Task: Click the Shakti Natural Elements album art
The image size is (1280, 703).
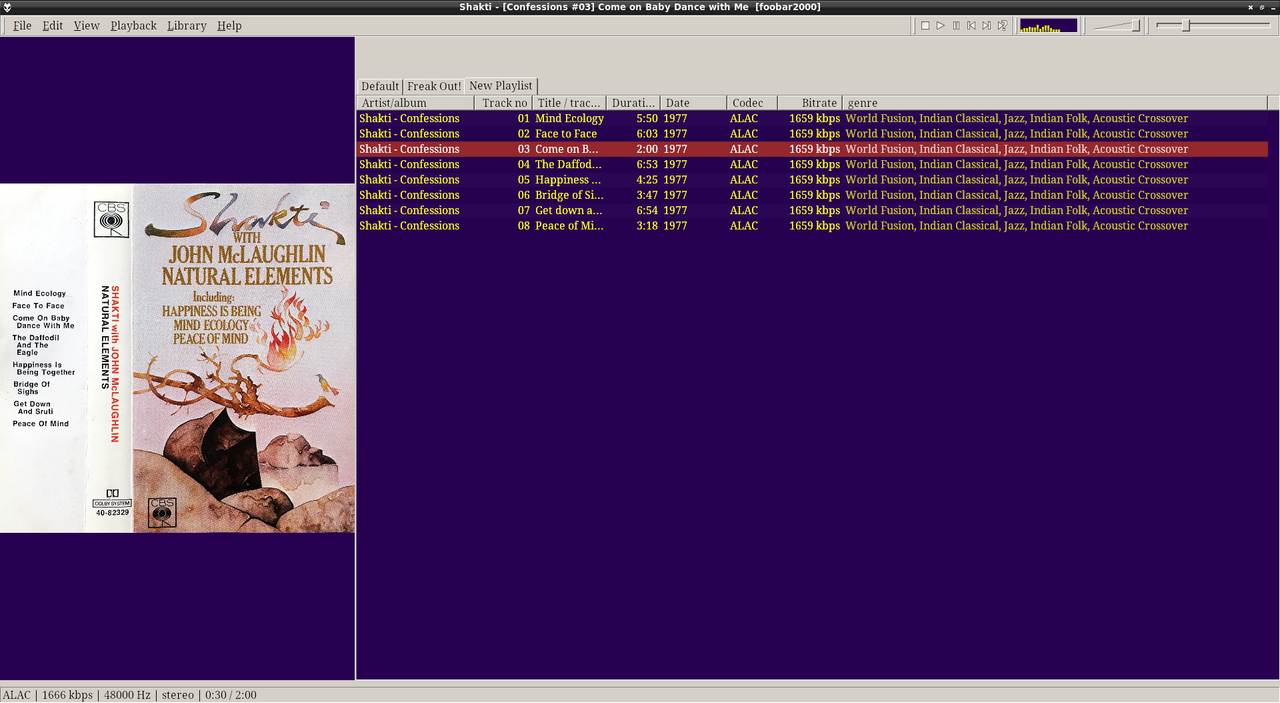Action: [177, 358]
